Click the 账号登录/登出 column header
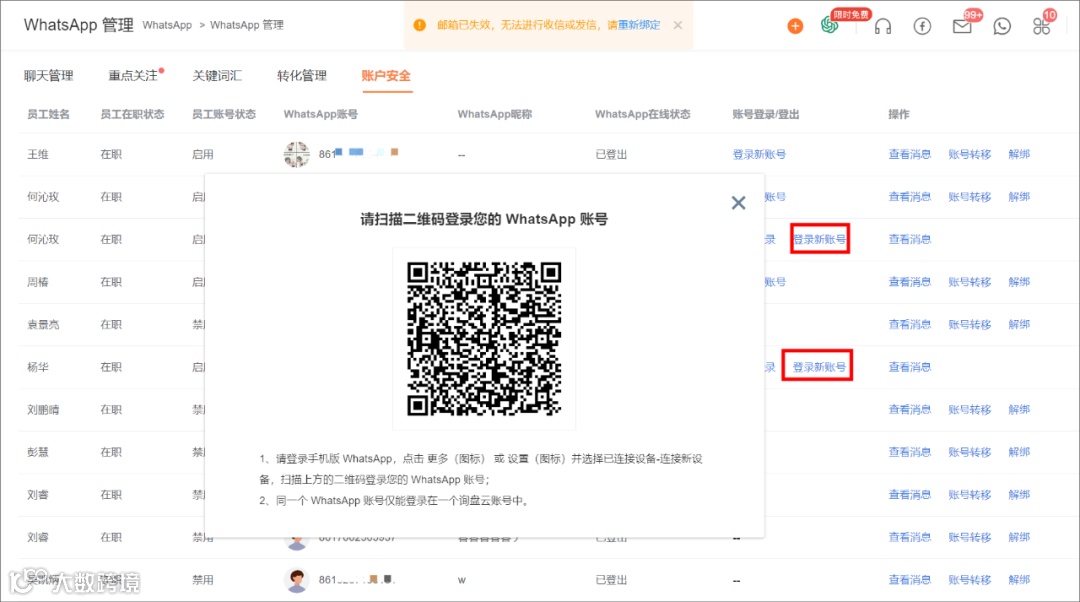This screenshot has height=602, width=1080. point(766,114)
